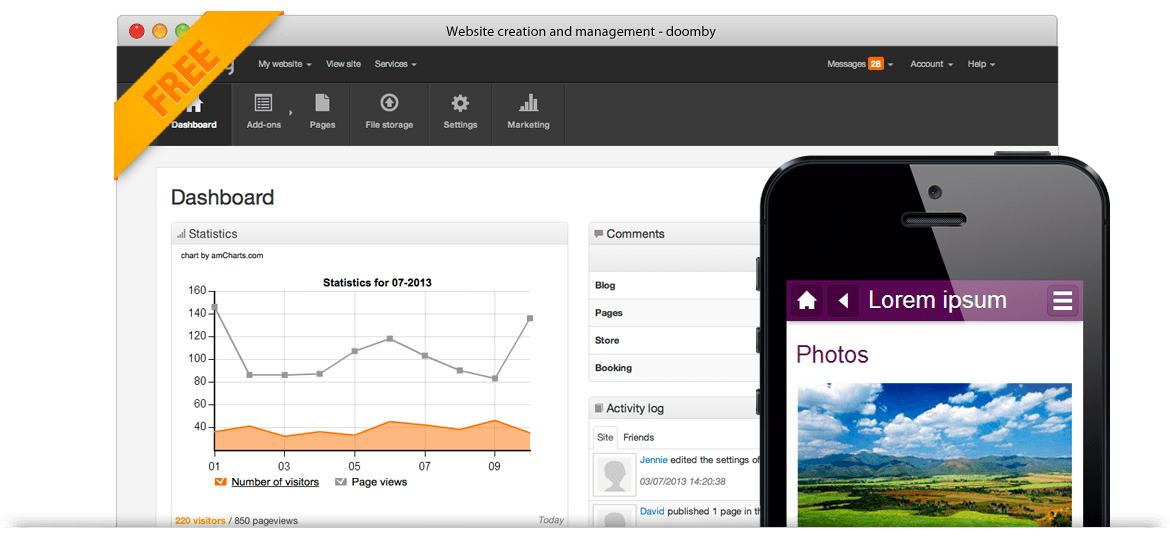Image resolution: width=1170 pixels, height=550 pixels.
Task: Click the orange 28 messages badge
Action: coord(876,64)
